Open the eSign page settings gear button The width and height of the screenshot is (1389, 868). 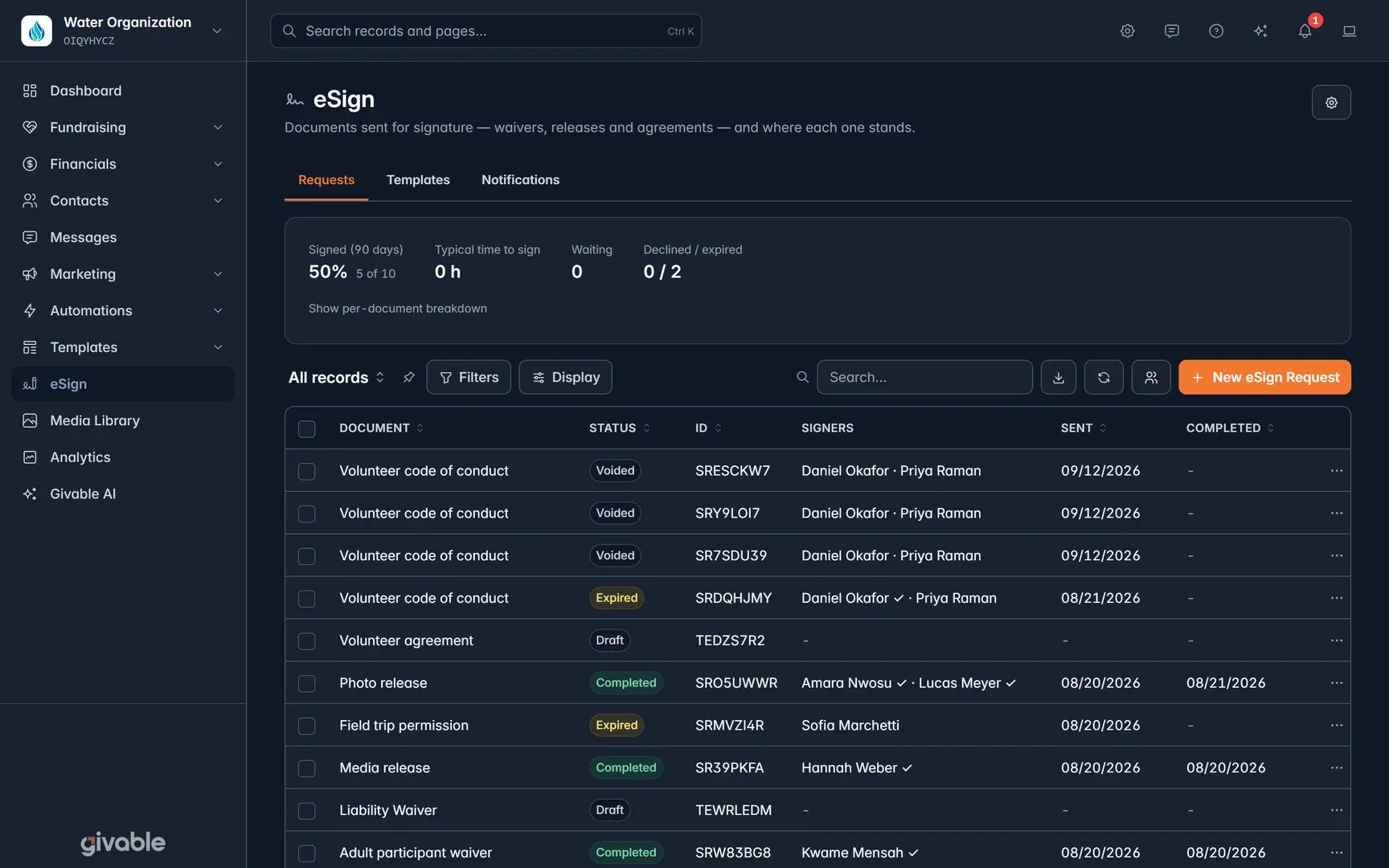pyautogui.click(x=1331, y=102)
